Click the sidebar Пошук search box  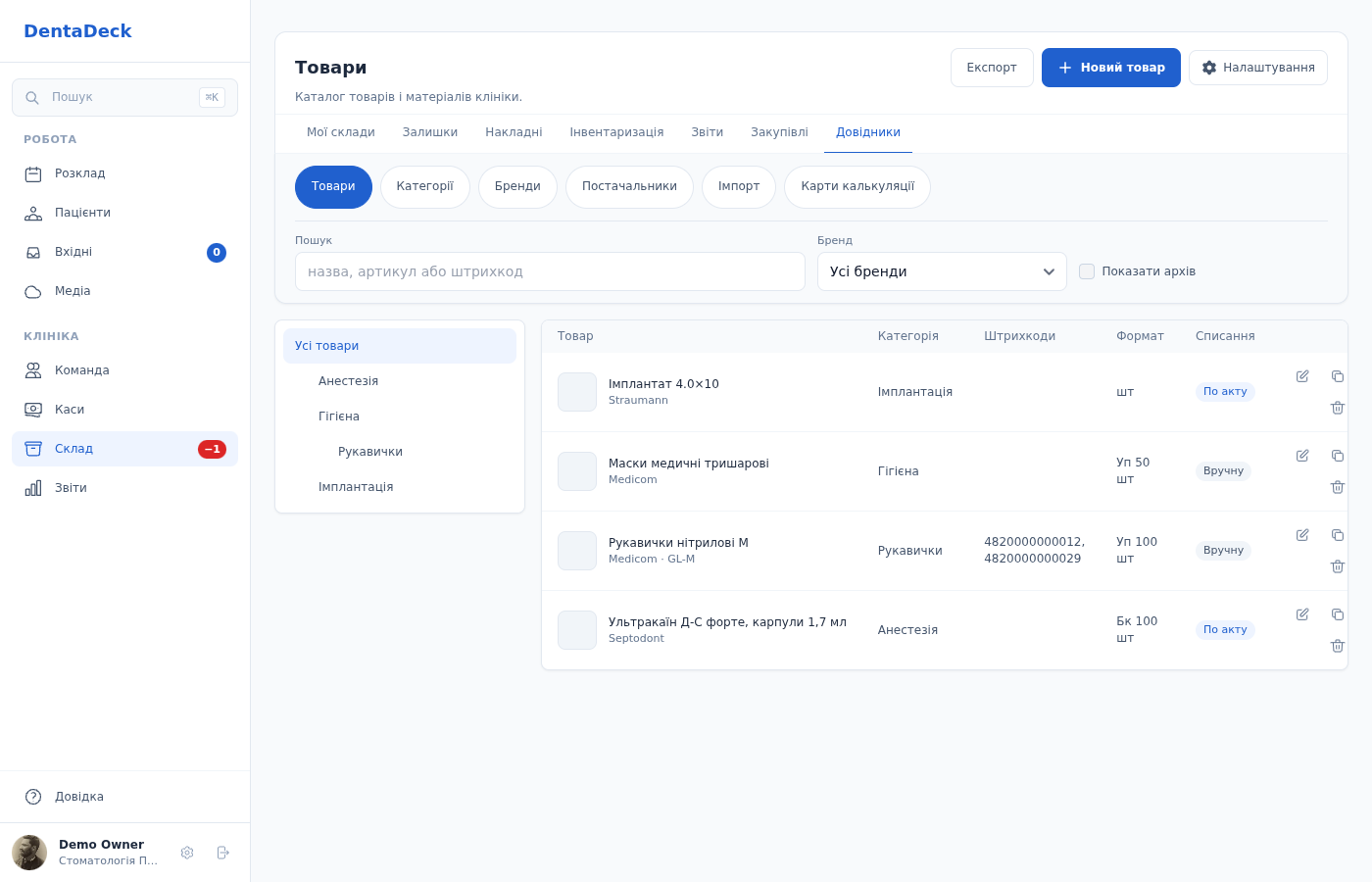[x=124, y=97]
